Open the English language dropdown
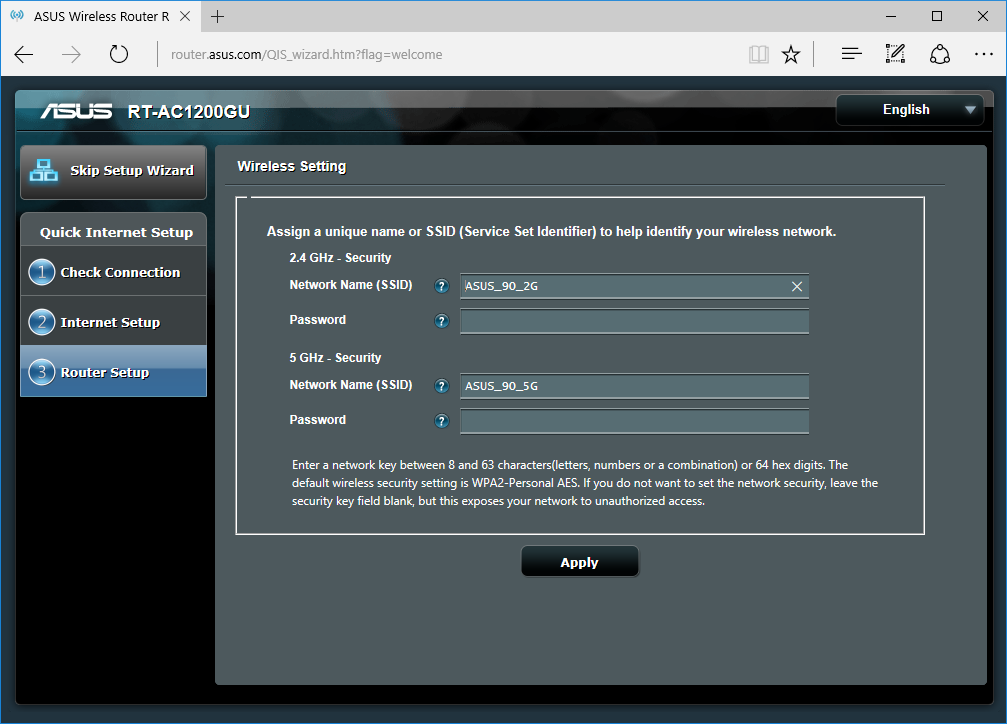 pyautogui.click(x=909, y=110)
